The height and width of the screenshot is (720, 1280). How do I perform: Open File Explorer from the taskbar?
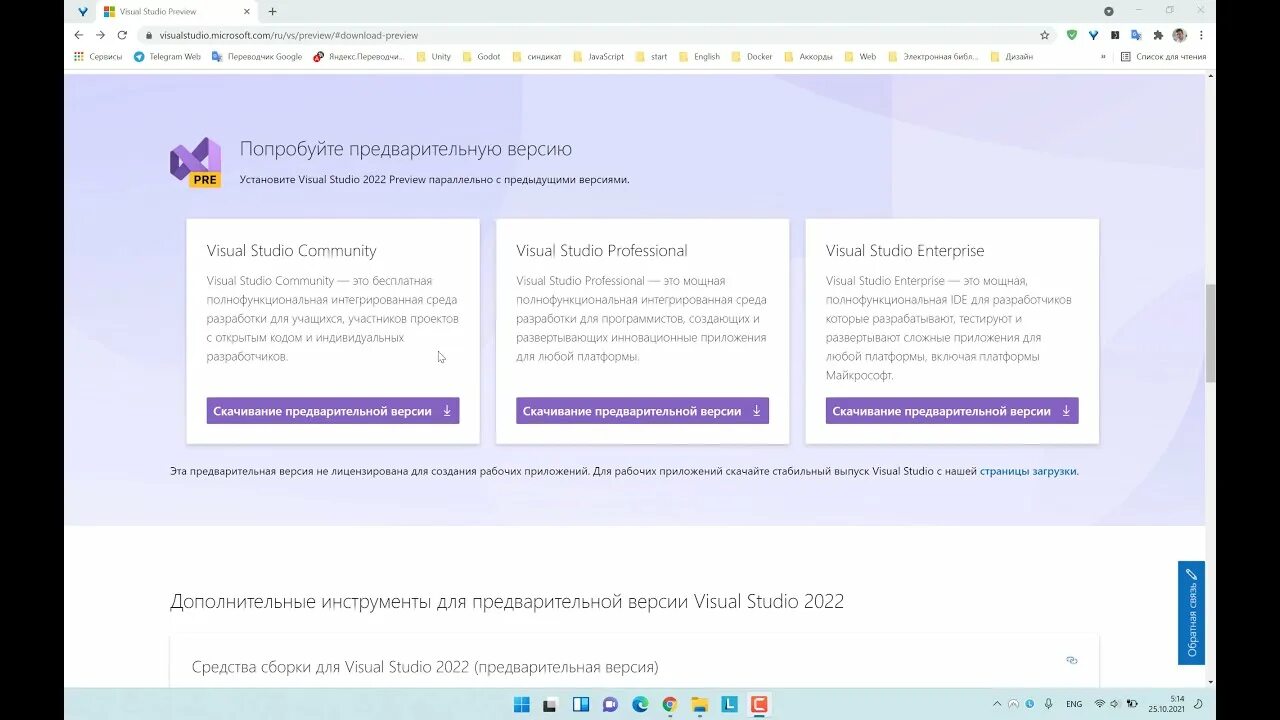700,704
